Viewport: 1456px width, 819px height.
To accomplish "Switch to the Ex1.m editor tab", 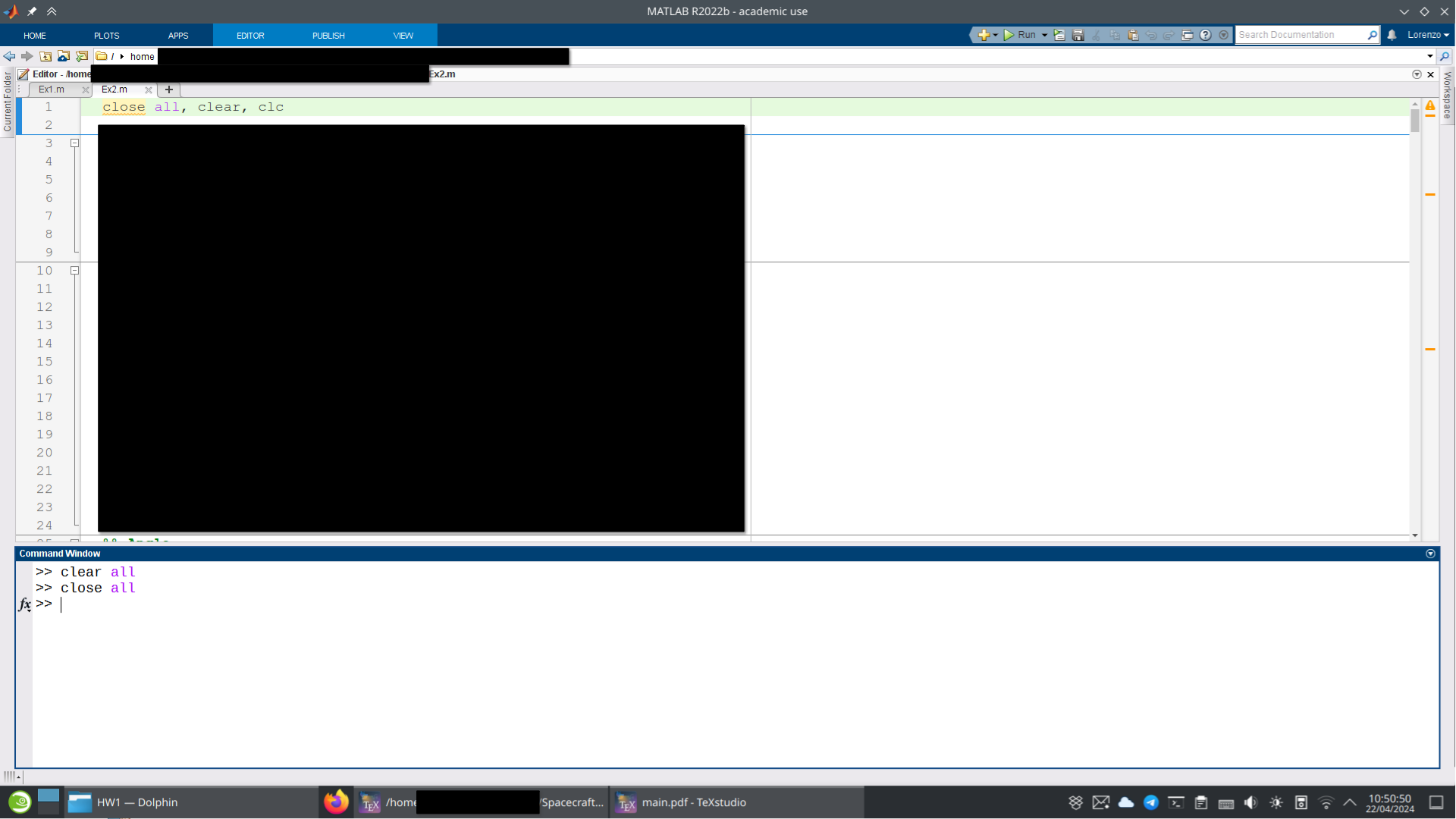I will 52,89.
